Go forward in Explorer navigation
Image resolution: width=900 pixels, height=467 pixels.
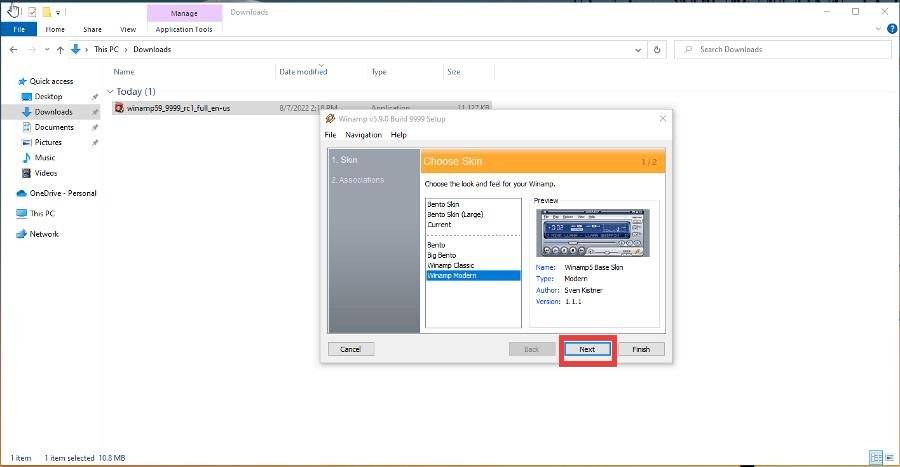click(32, 50)
